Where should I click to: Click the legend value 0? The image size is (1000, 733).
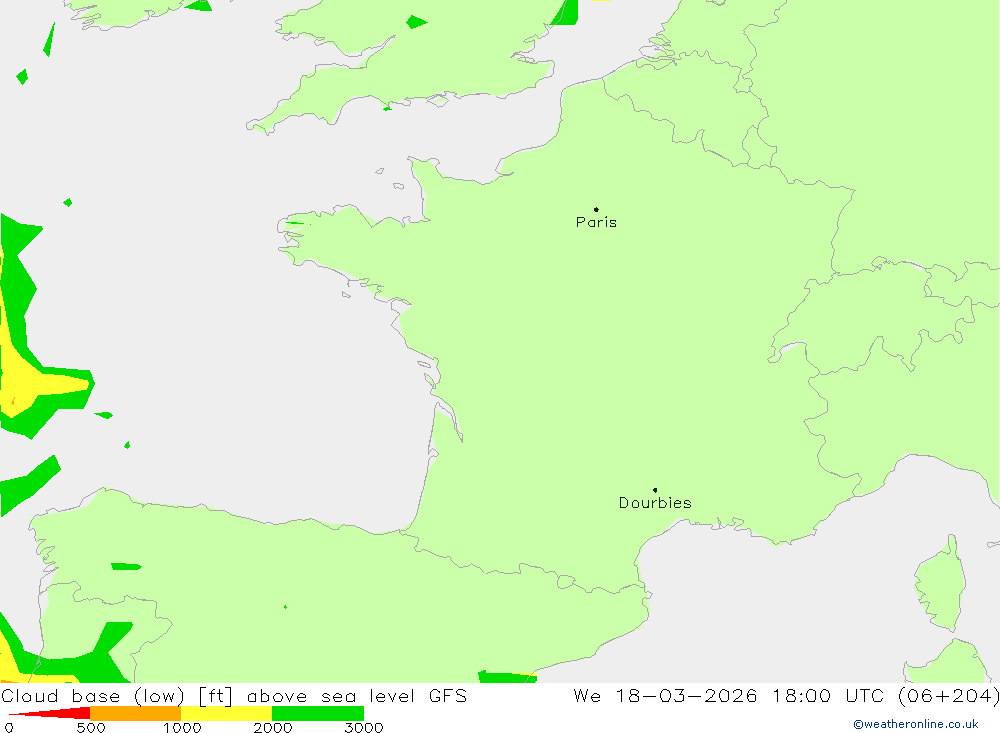point(9,727)
